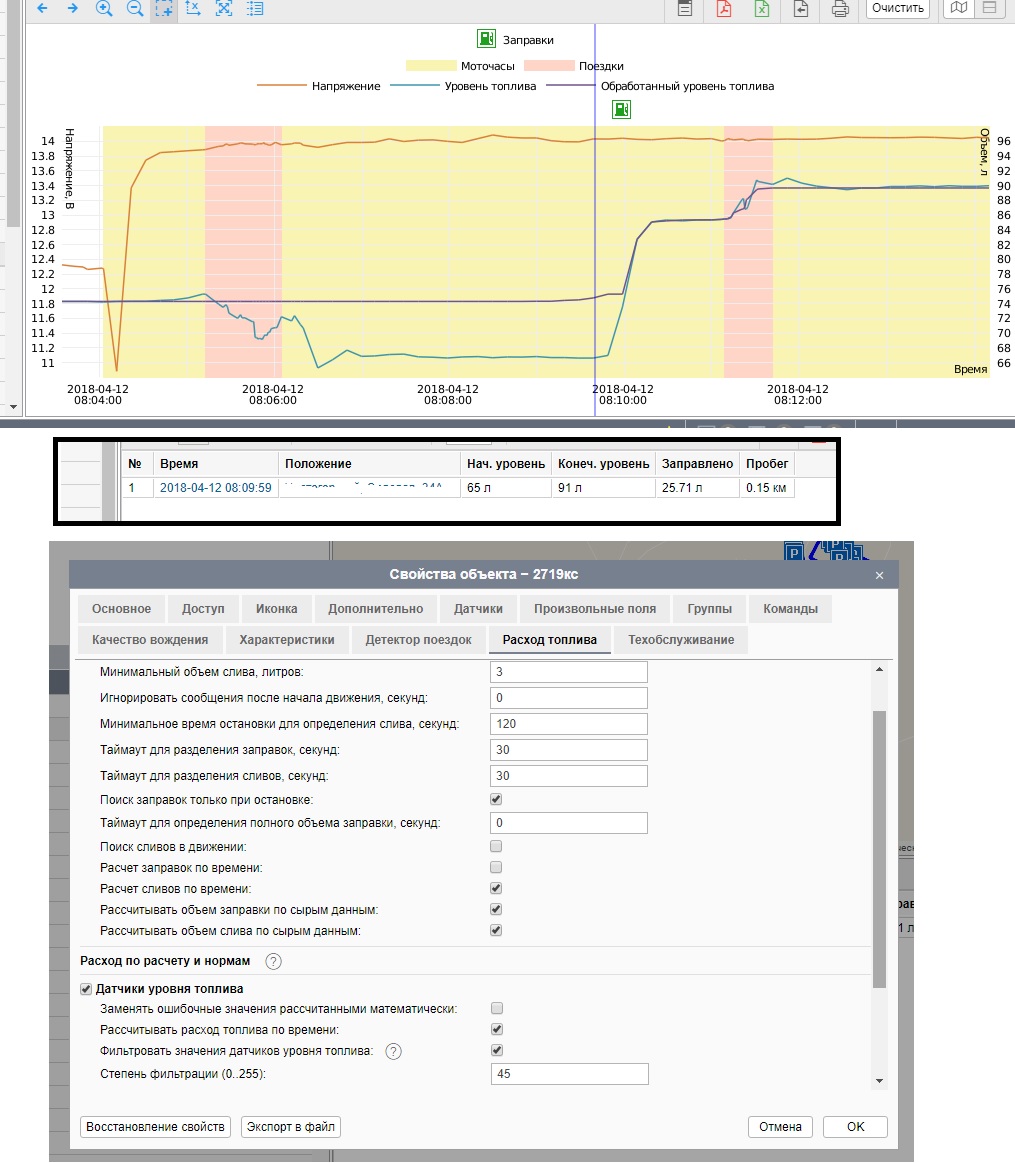Image resolution: width=1015 pixels, height=1163 pixels.
Task: Click the 'Очистить' button
Action: [897, 9]
